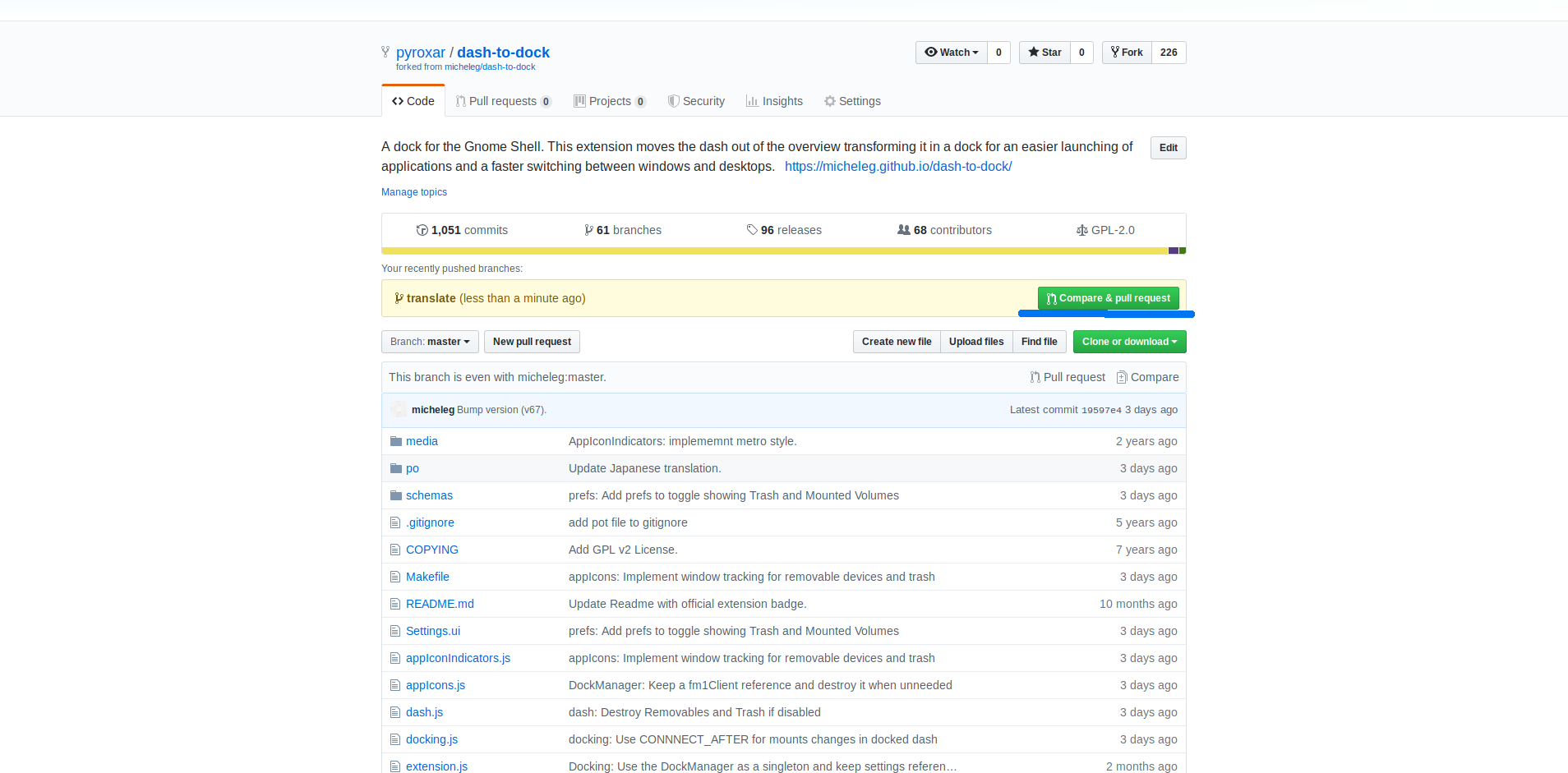This screenshot has width=1568, height=773.
Task: Click the file icon next to extension.js
Action: pyautogui.click(x=395, y=766)
